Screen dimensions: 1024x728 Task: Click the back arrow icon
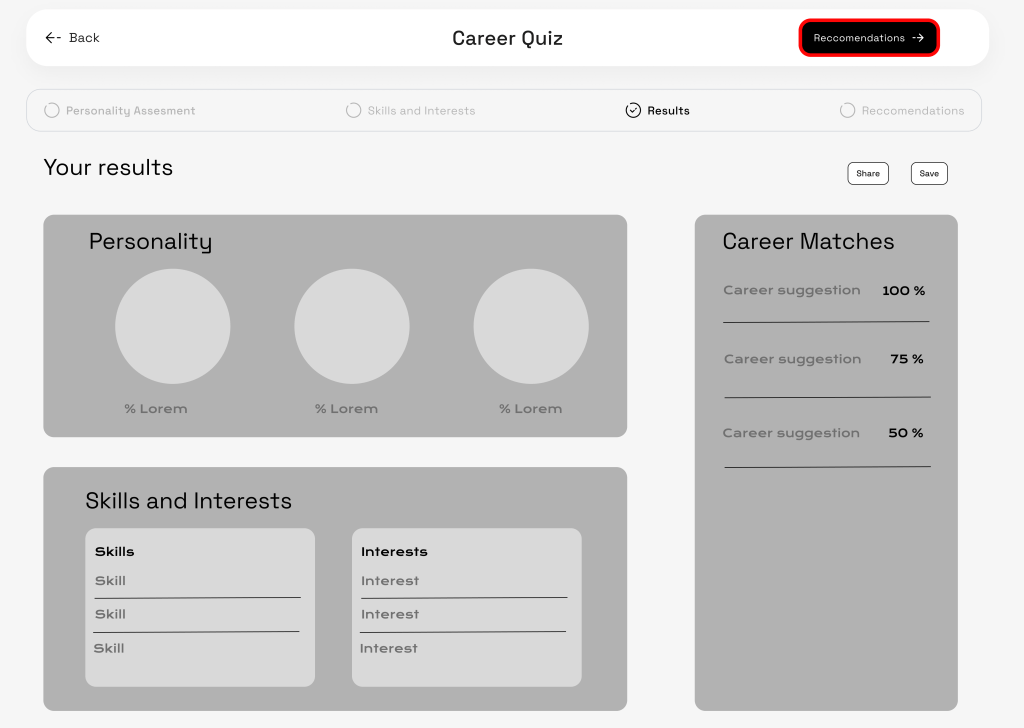pyautogui.click(x=53, y=38)
